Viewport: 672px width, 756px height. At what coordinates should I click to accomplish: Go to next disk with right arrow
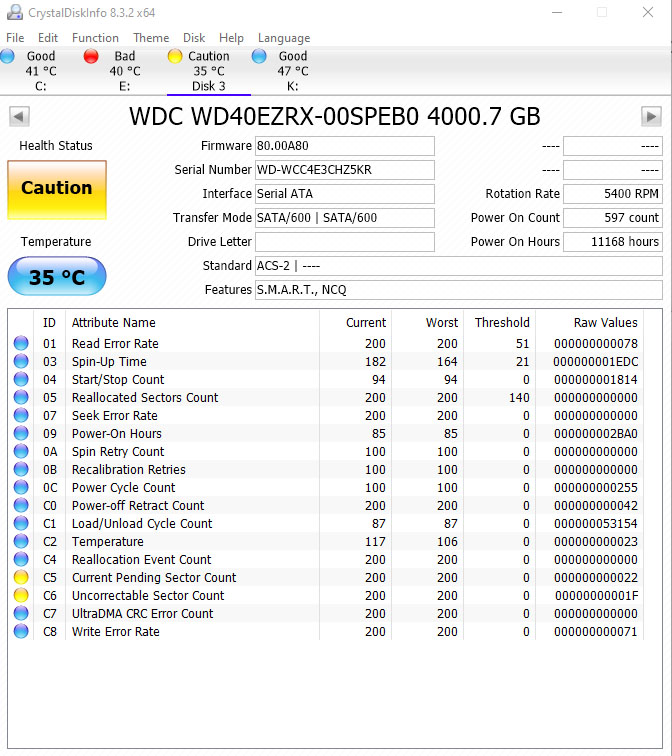[651, 117]
